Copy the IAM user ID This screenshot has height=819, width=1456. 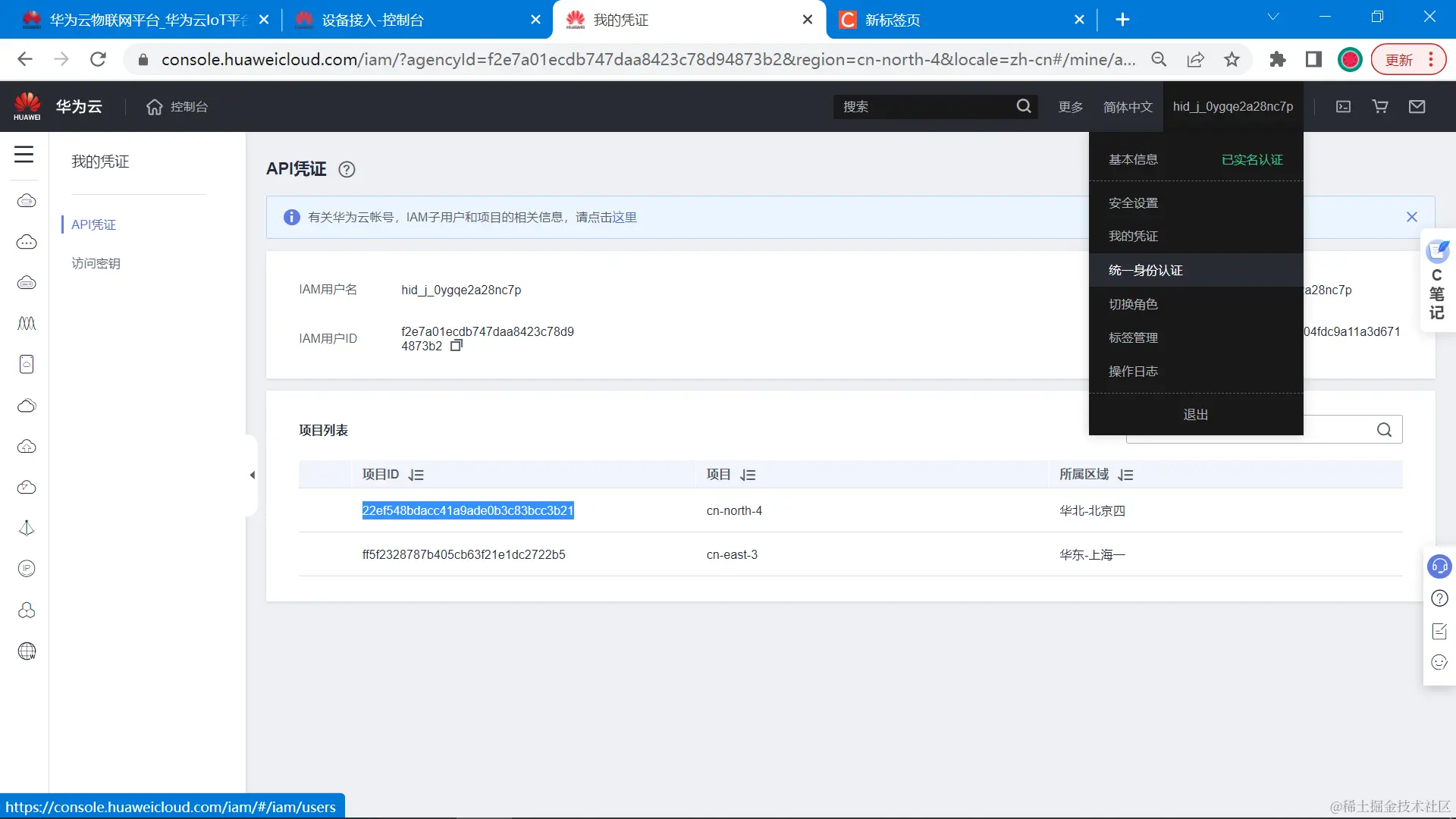coord(457,346)
